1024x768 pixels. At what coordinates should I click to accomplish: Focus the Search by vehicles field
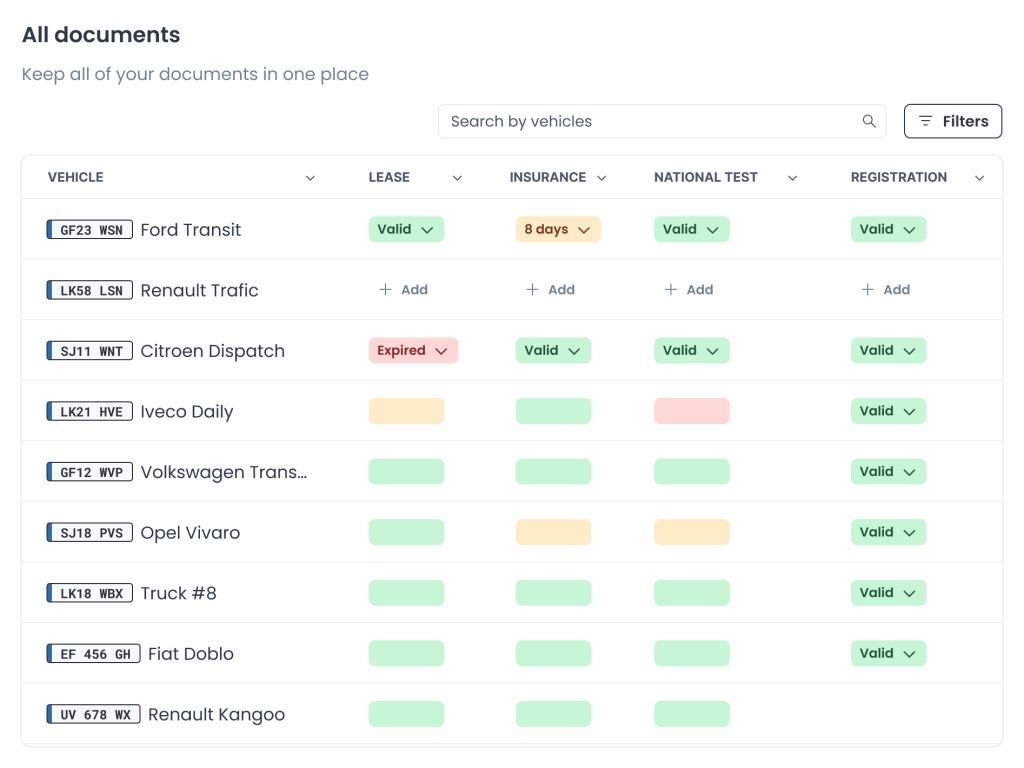click(x=650, y=122)
